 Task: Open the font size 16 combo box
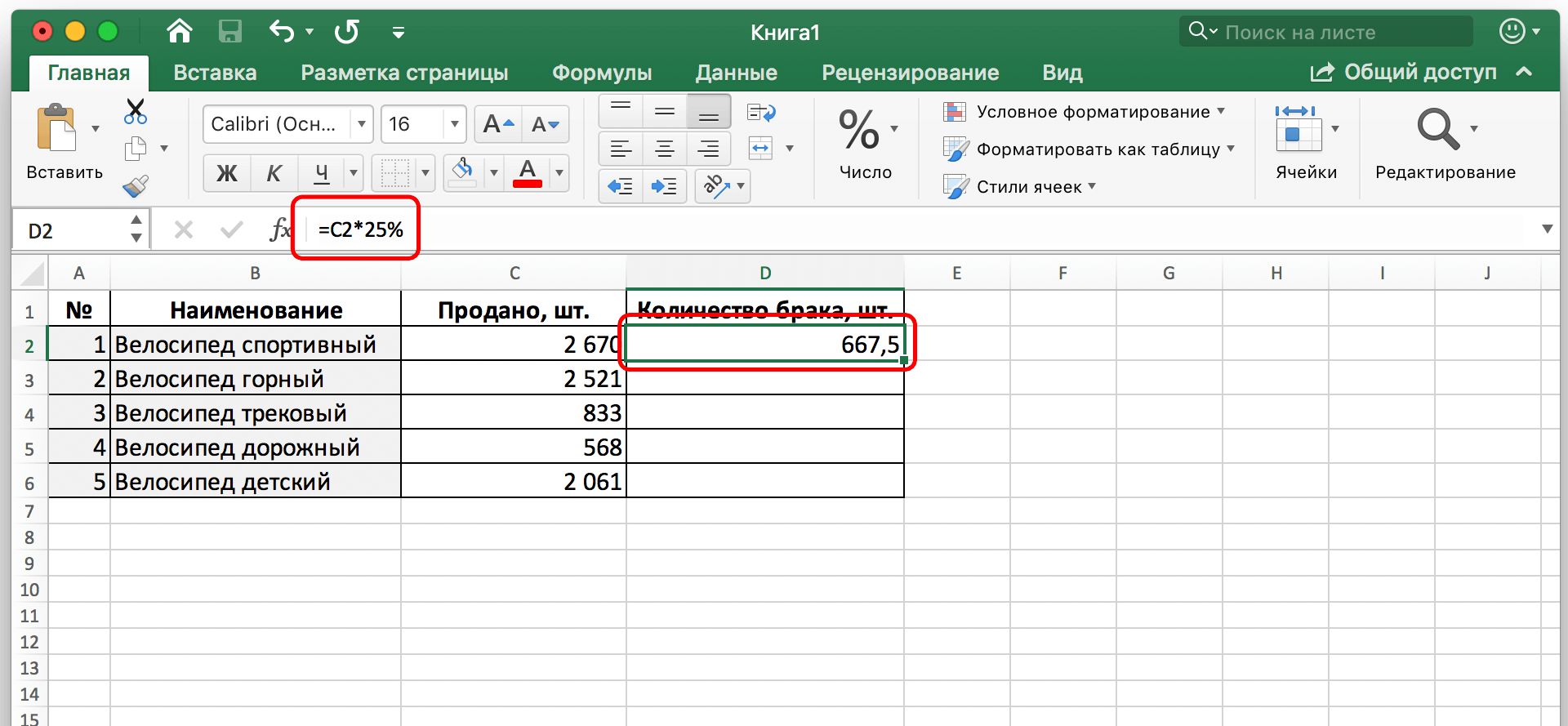(x=423, y=124)
